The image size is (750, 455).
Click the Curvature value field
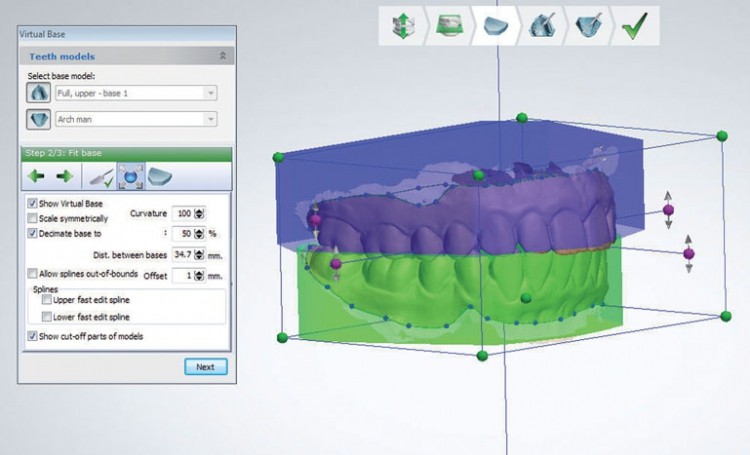tap(183, 213)
